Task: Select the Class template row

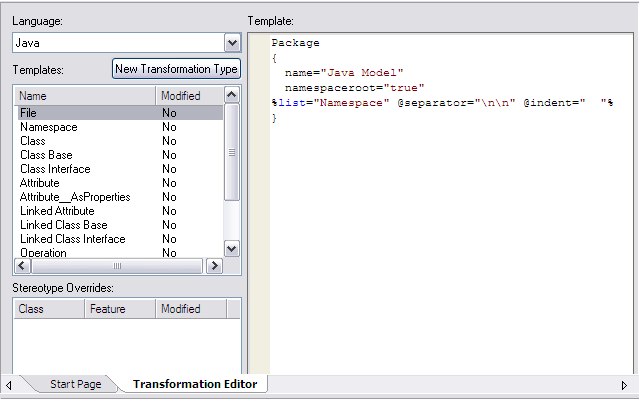Action: click(120, 141)
